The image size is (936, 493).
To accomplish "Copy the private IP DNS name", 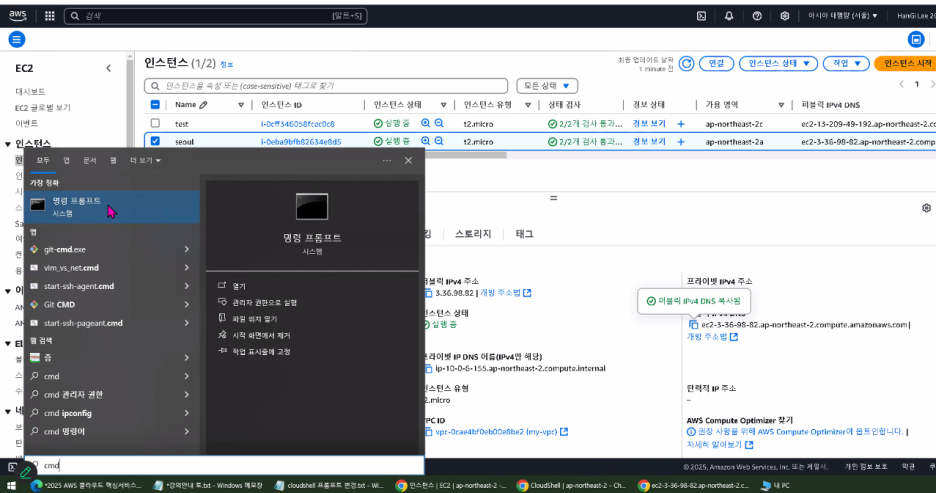I will (429, 369).
